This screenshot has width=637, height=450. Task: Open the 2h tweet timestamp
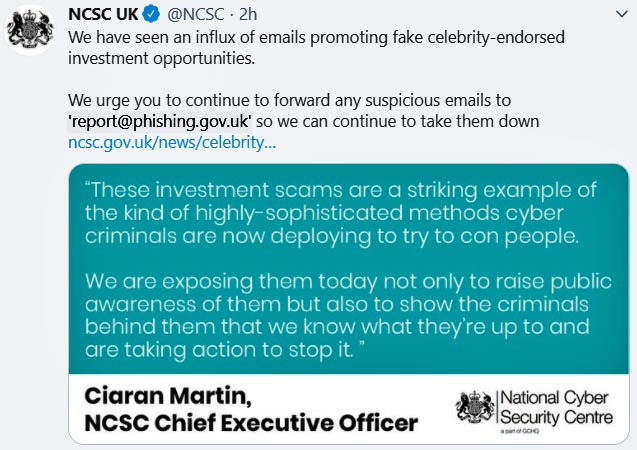click(x=248, y=15)
